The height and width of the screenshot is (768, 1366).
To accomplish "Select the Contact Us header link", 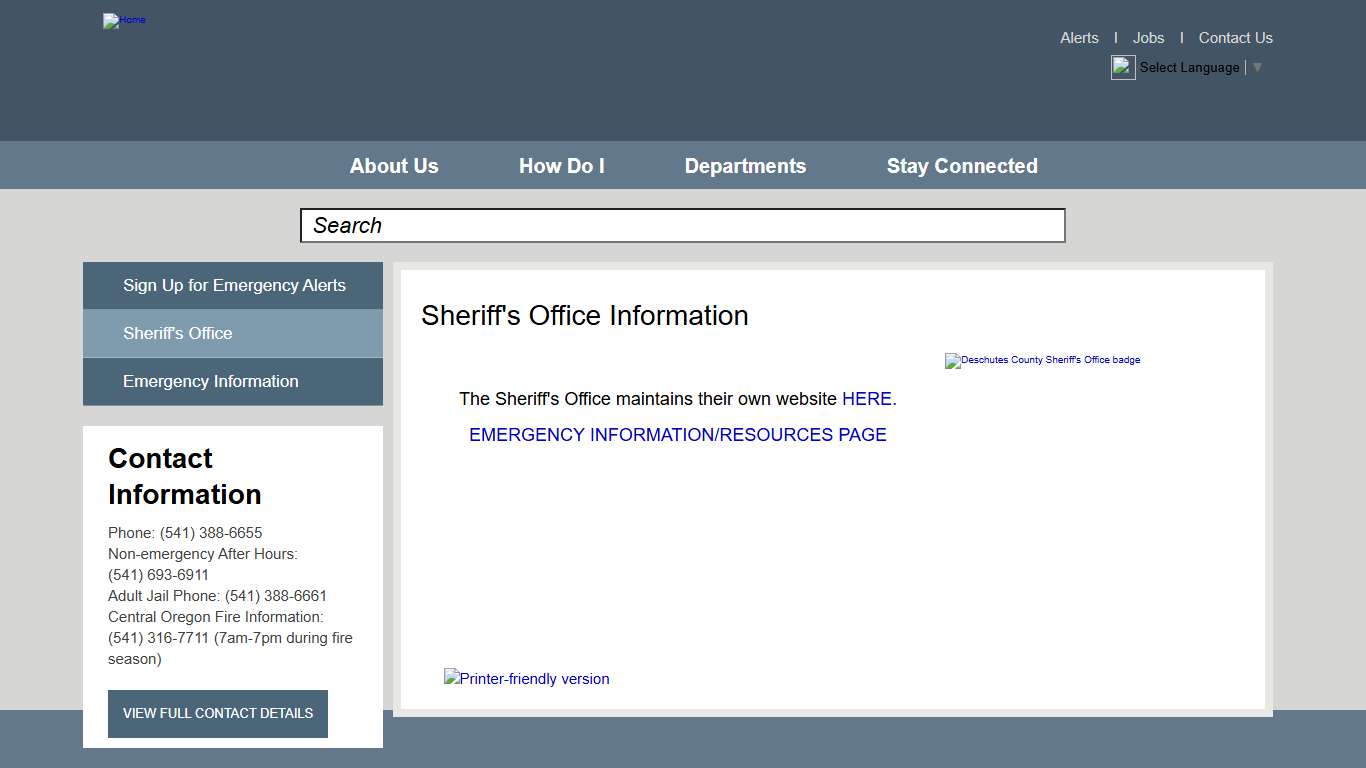I will click(1235, 37).
